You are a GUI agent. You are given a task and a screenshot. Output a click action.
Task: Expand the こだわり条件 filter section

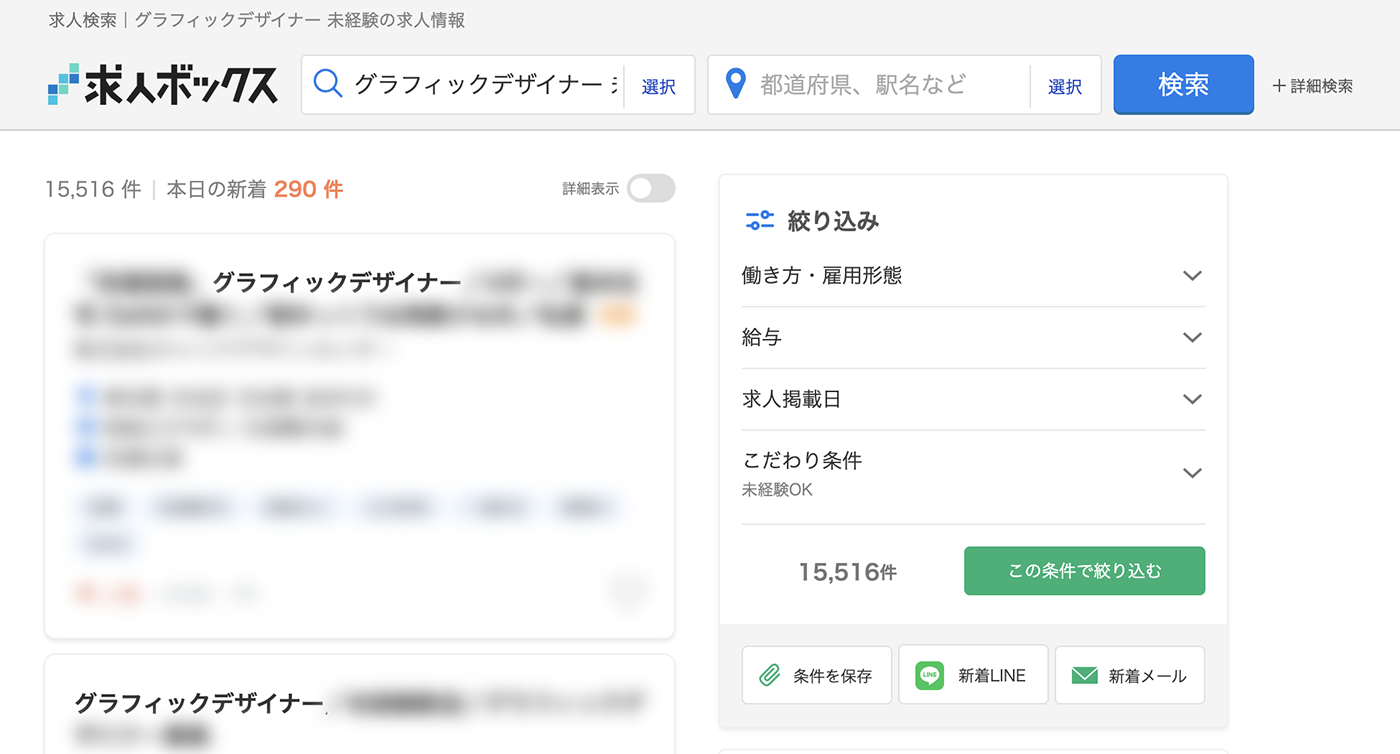click(973, 473)
